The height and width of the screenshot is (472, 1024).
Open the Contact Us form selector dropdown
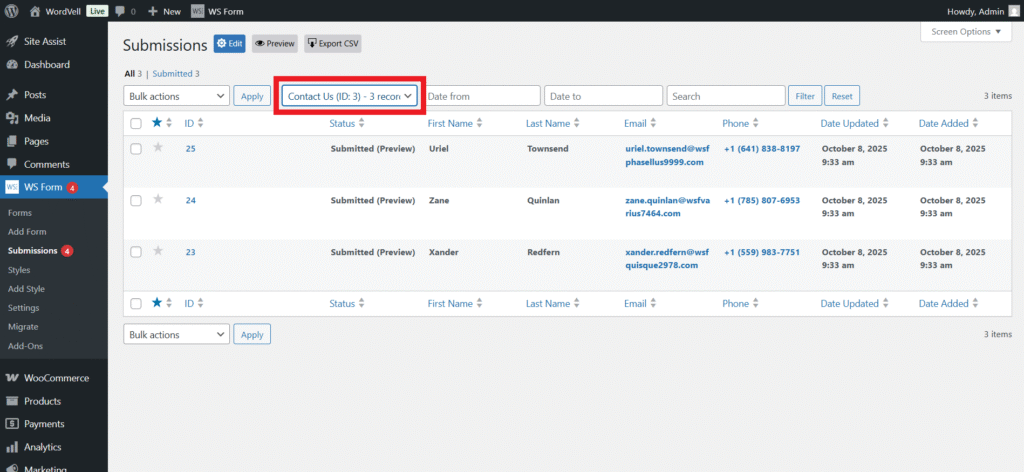click(349, 96)
